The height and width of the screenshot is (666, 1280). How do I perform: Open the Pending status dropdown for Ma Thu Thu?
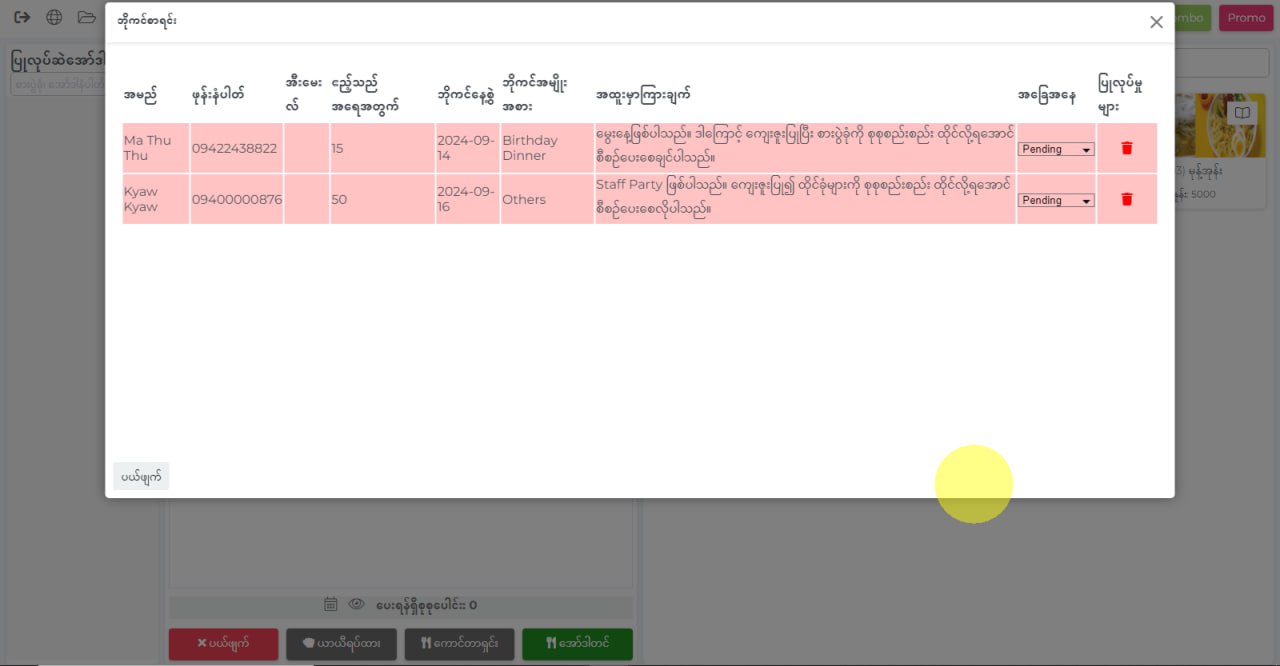[1056, 149]
